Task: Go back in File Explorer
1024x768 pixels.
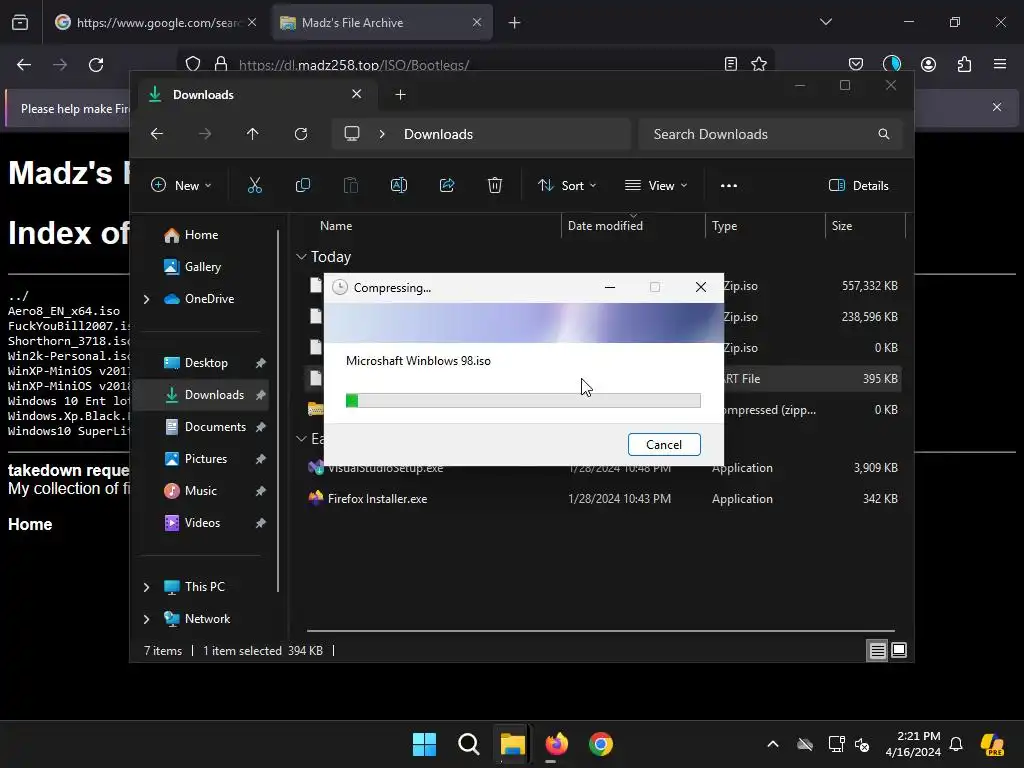Action: 157,134
